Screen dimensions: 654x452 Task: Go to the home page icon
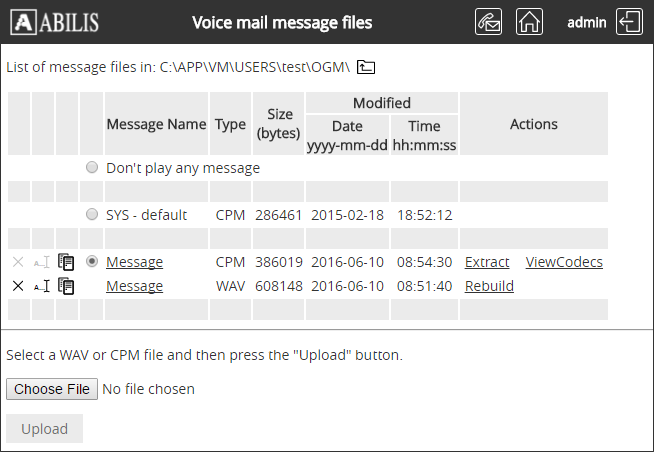point(529,22)
